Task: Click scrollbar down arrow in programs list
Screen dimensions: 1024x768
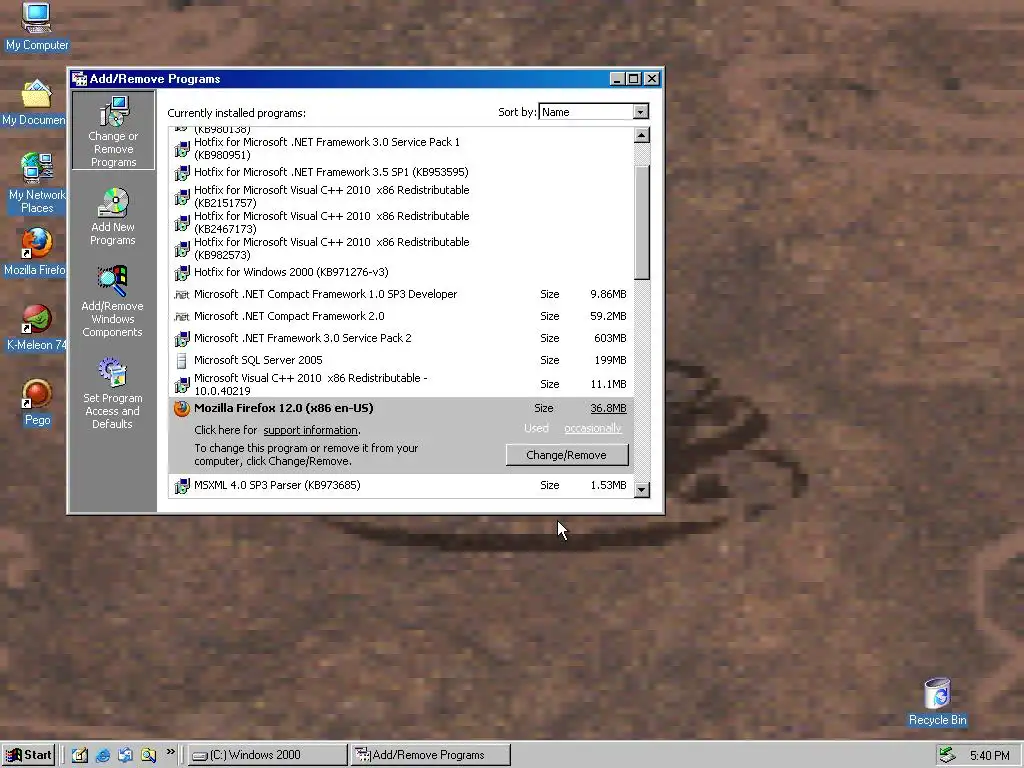Action: point(642,489)
